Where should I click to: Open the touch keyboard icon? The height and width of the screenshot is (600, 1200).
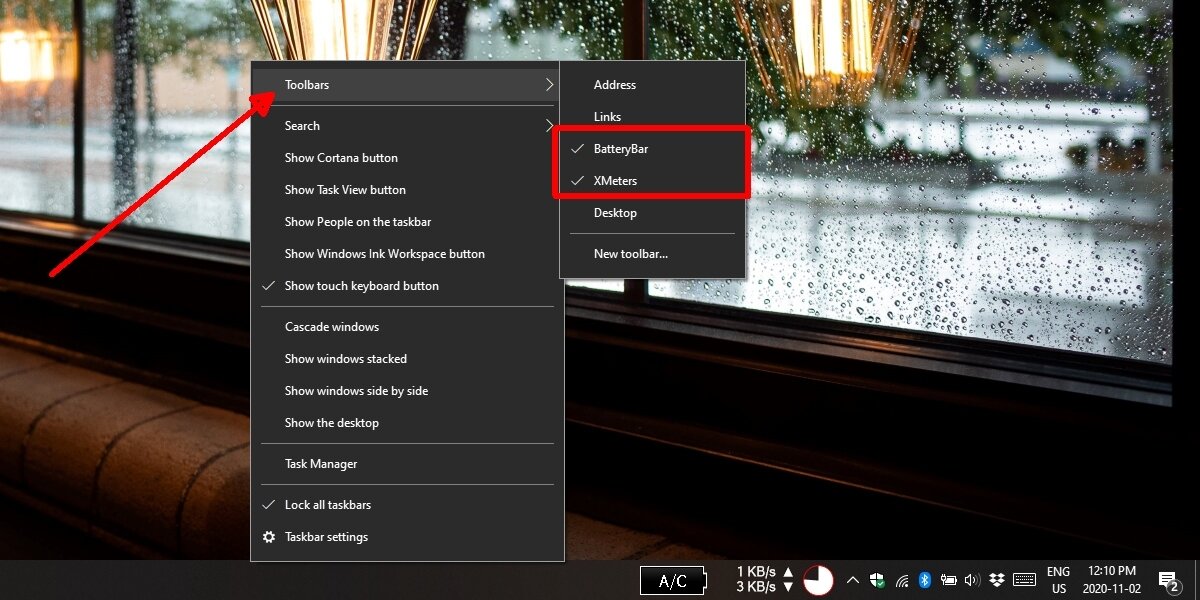point(1023,580)
